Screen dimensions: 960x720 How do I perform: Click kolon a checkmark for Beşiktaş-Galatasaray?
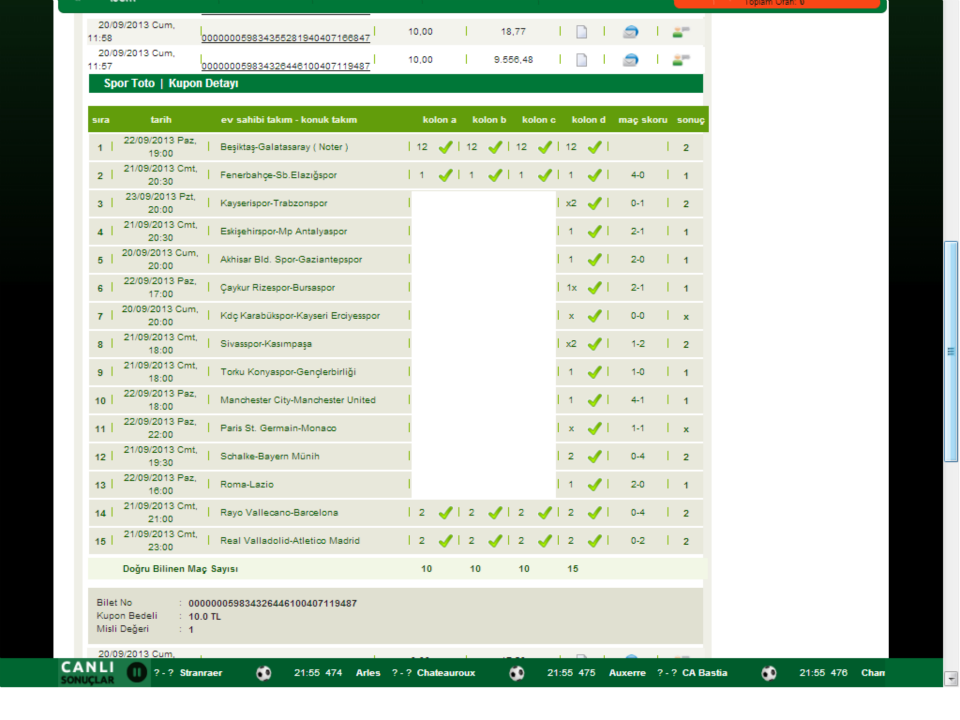click(x=446, y=147)
